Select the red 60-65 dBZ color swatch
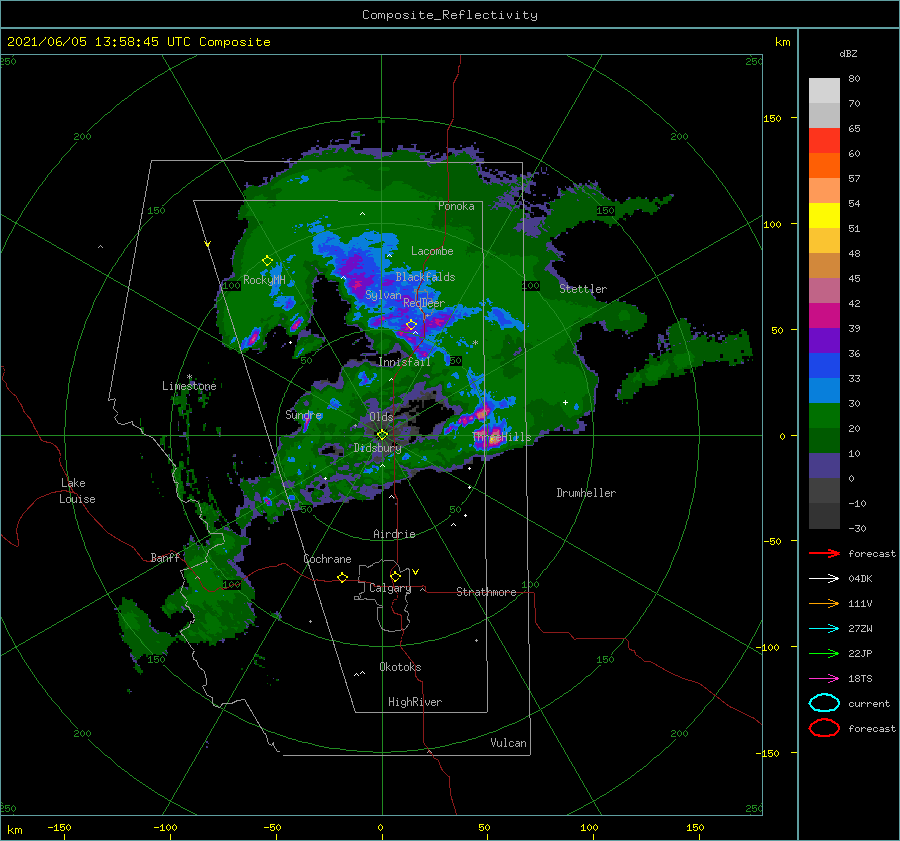The height and width of the screenshot is (841, 900). click(824, 141)
